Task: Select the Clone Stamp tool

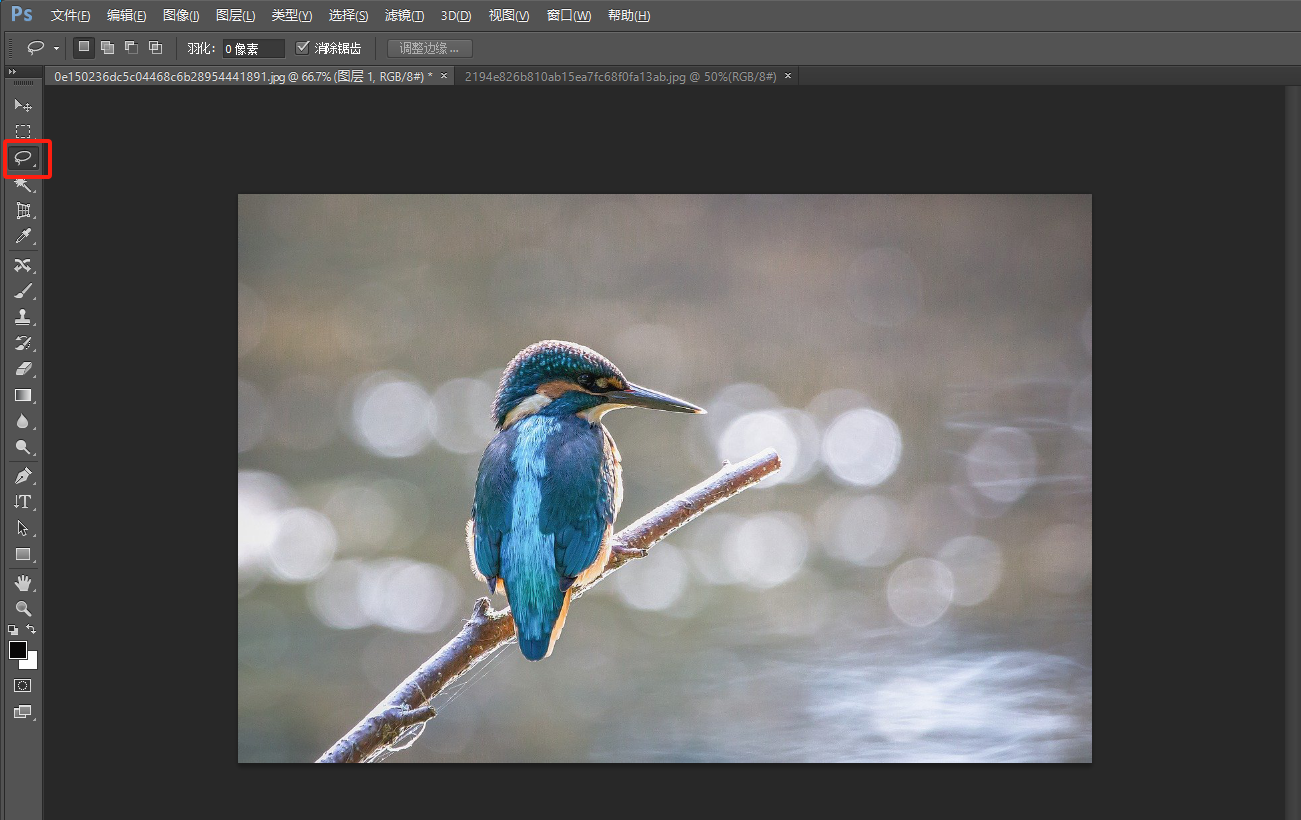Action: 23,317
